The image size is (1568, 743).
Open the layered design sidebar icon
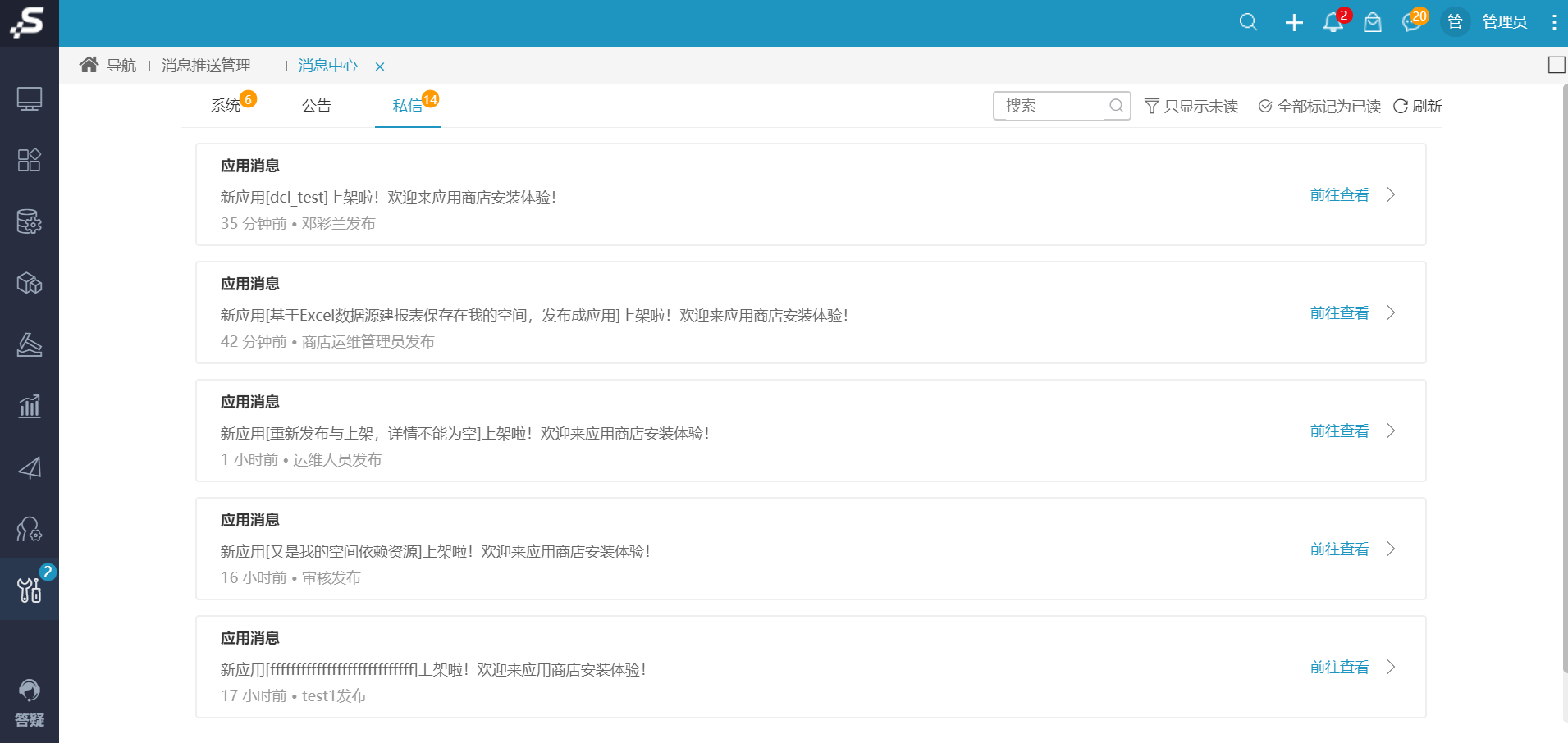click(30, 344)
